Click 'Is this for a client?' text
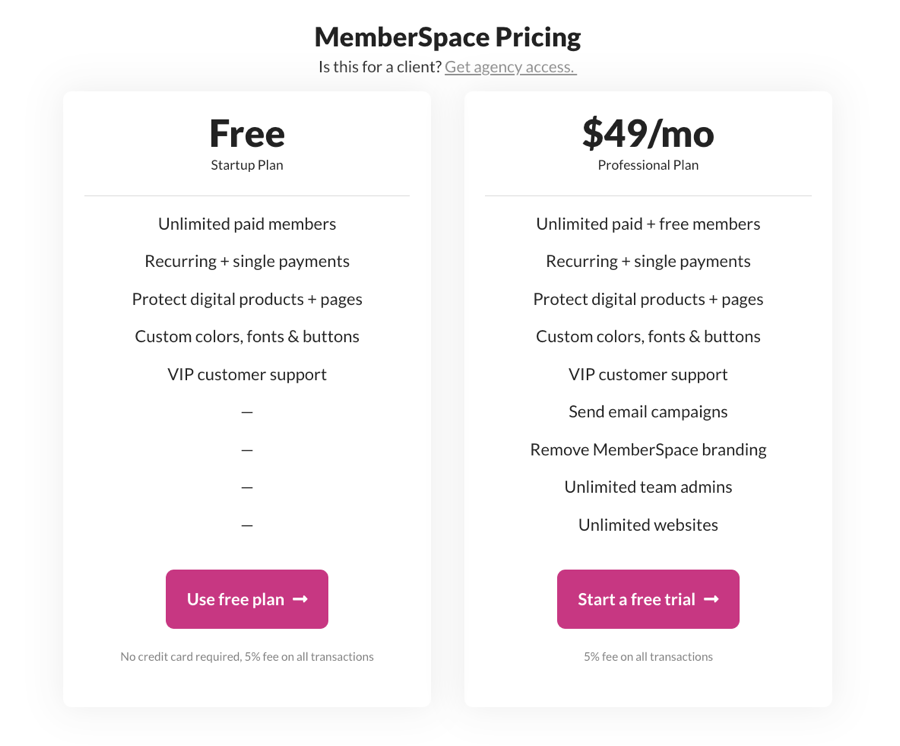 point(380,67)
